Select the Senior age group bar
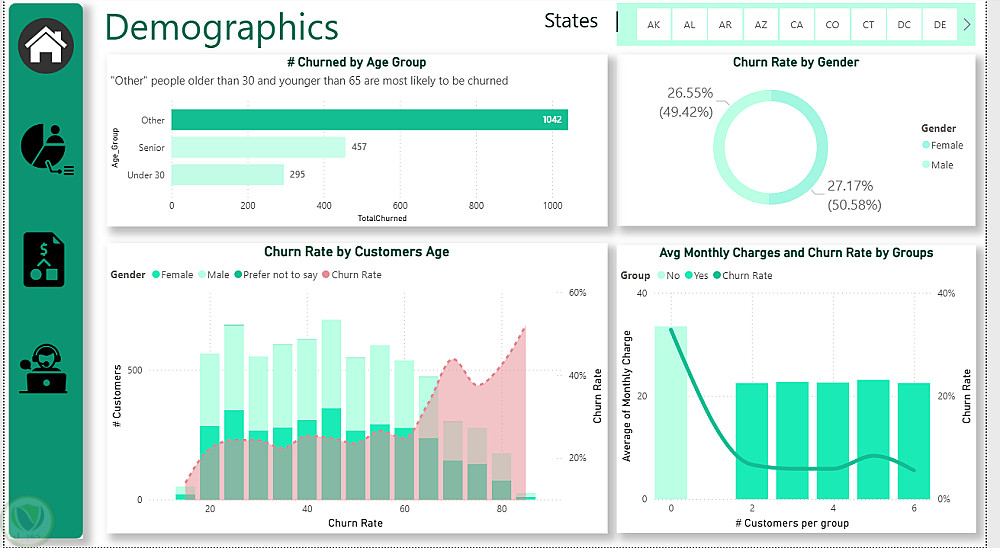This screenshot has width=1000, height=548. tap(258, 148)
